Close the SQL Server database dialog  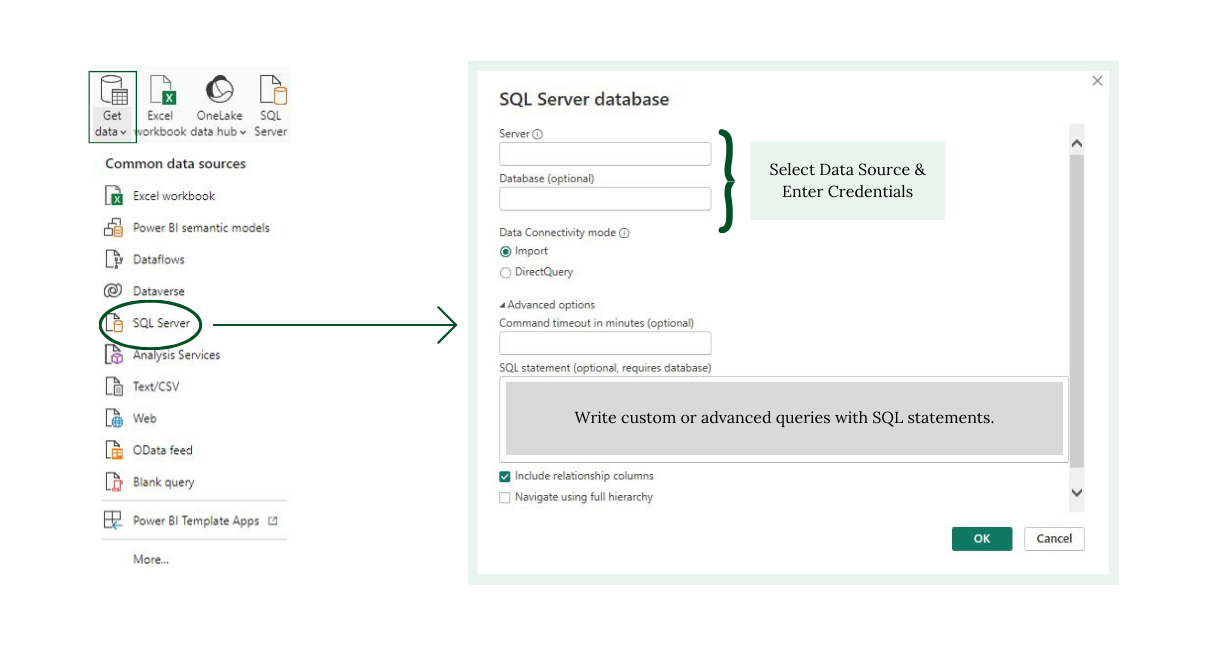1097,81
